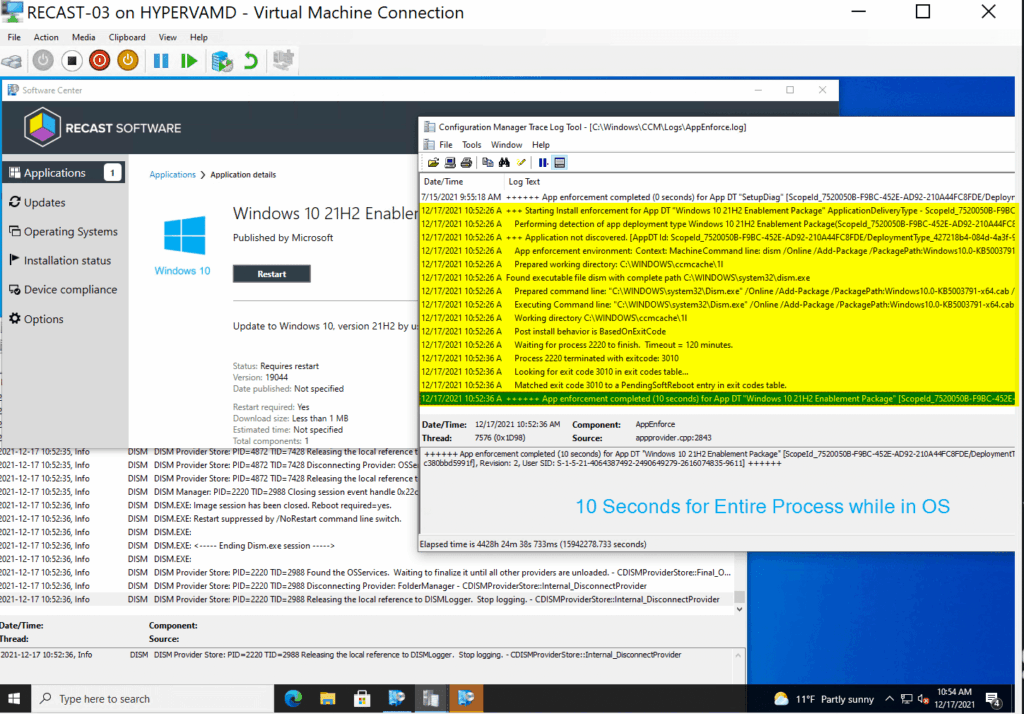Click the green Revert checkpoint icon
This screenshot has height=714, width=1024.
251,61
